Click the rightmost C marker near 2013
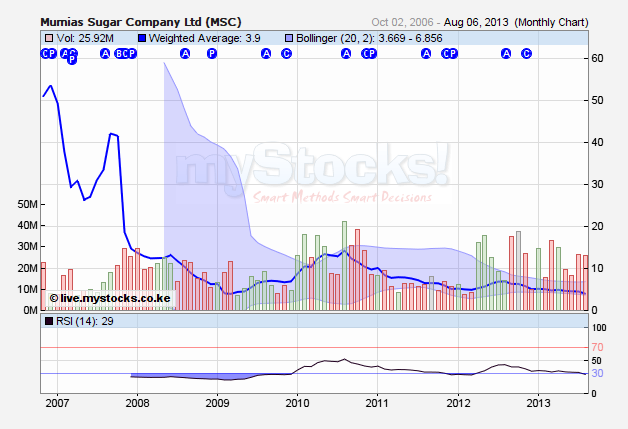The width and height of the screenshot is (628, 429). (x=526, y=53)
